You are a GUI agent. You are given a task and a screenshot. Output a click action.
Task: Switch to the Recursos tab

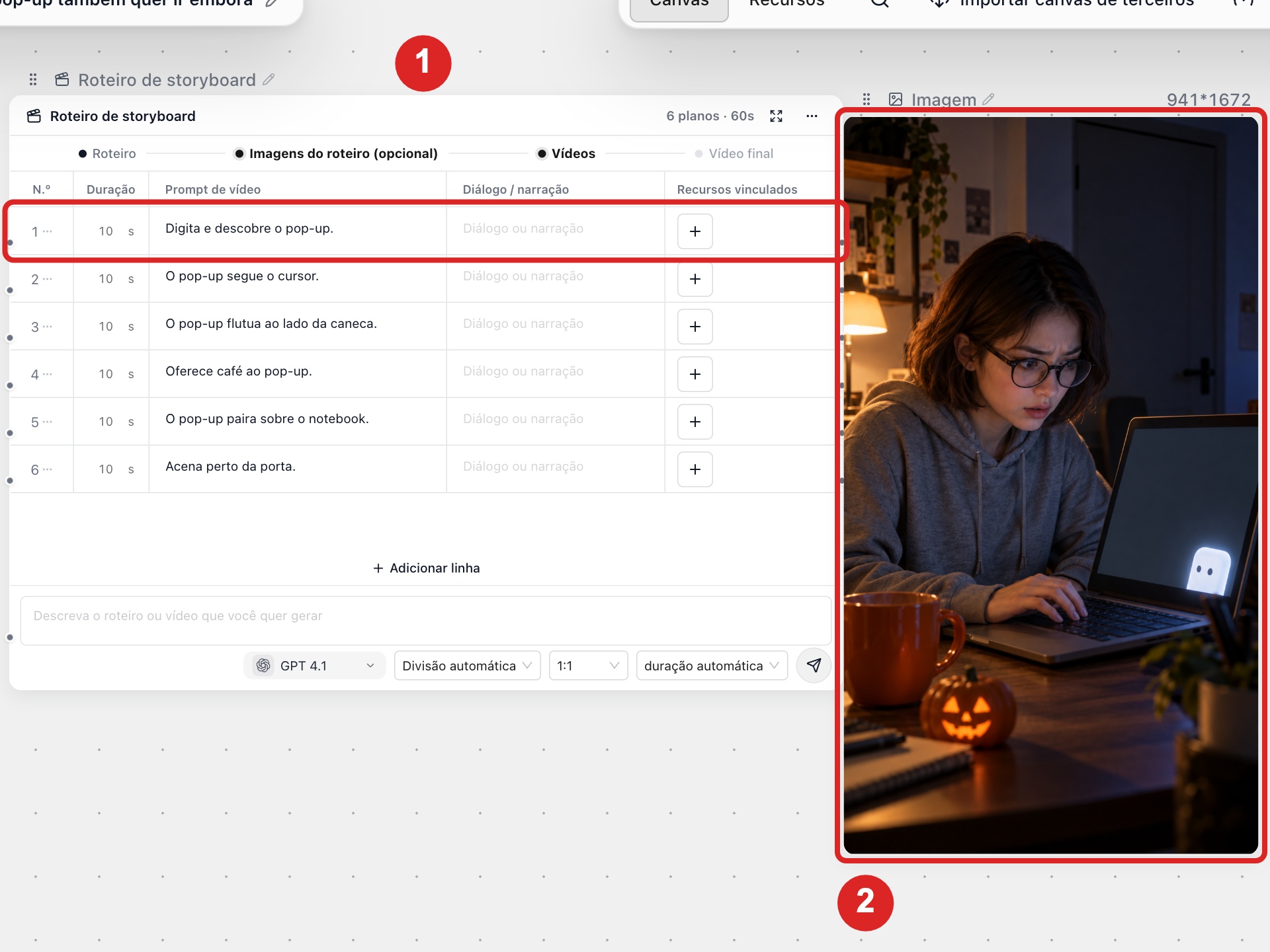[x=786, y=3]
